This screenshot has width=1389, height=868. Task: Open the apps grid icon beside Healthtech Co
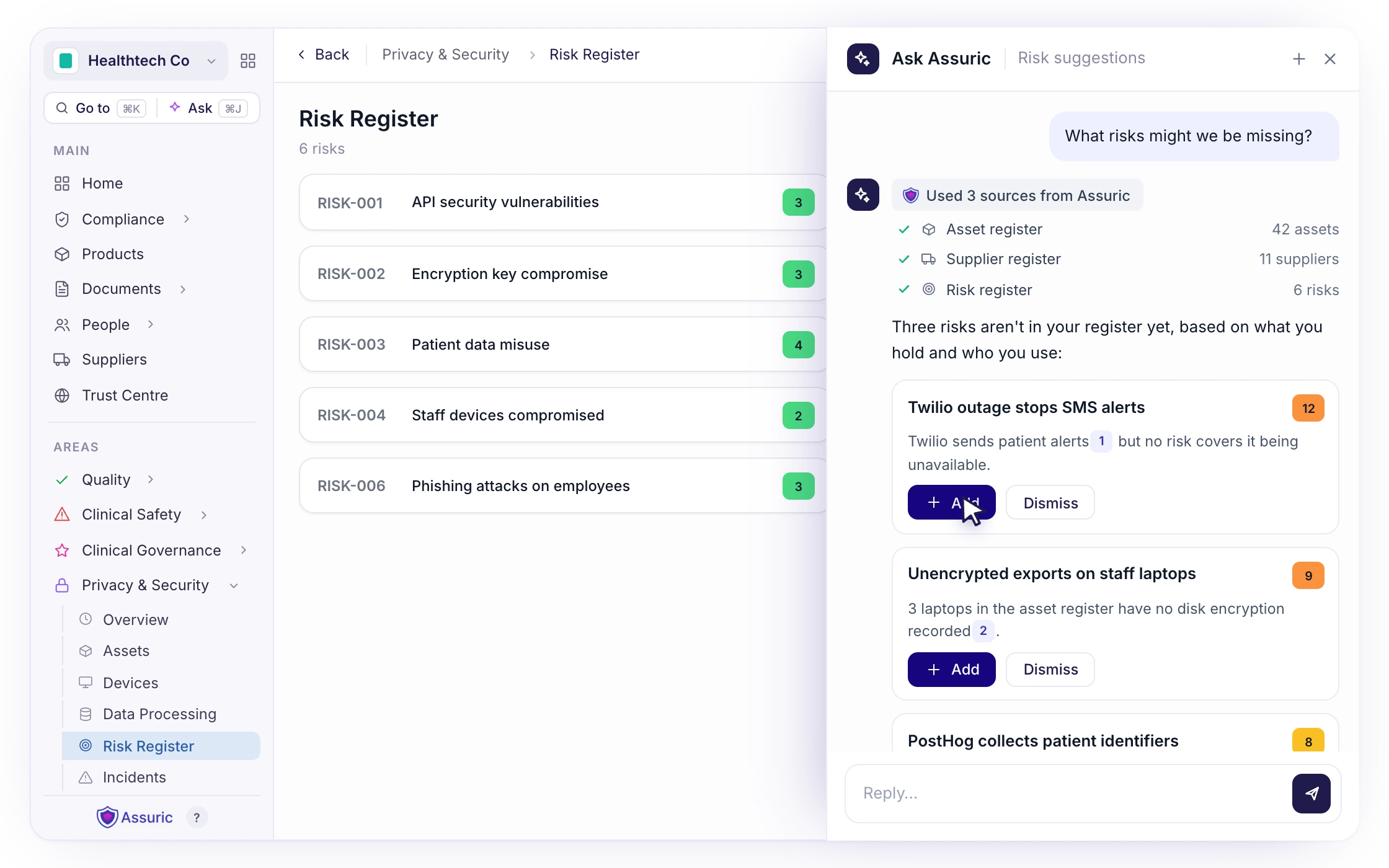pyautogui.click(x=247, y=61)
